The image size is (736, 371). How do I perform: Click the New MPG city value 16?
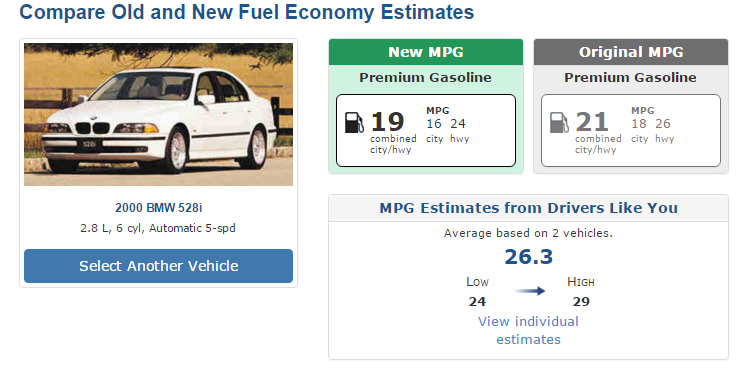pos(434,124)
